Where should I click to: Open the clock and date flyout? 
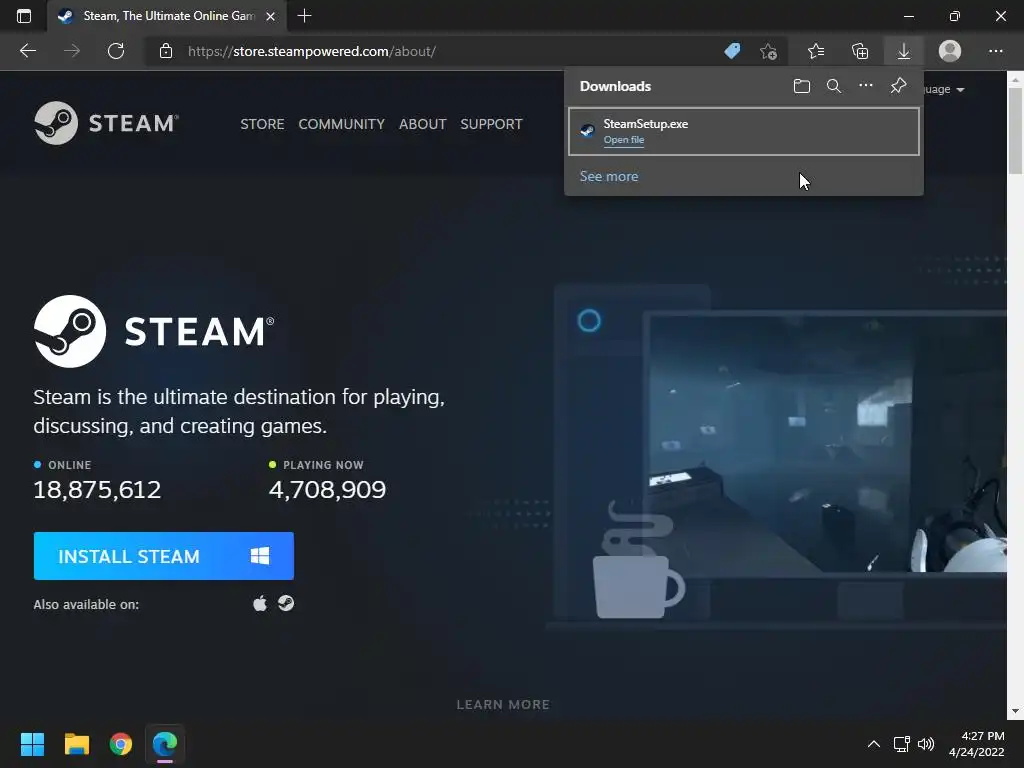(976, 744)
